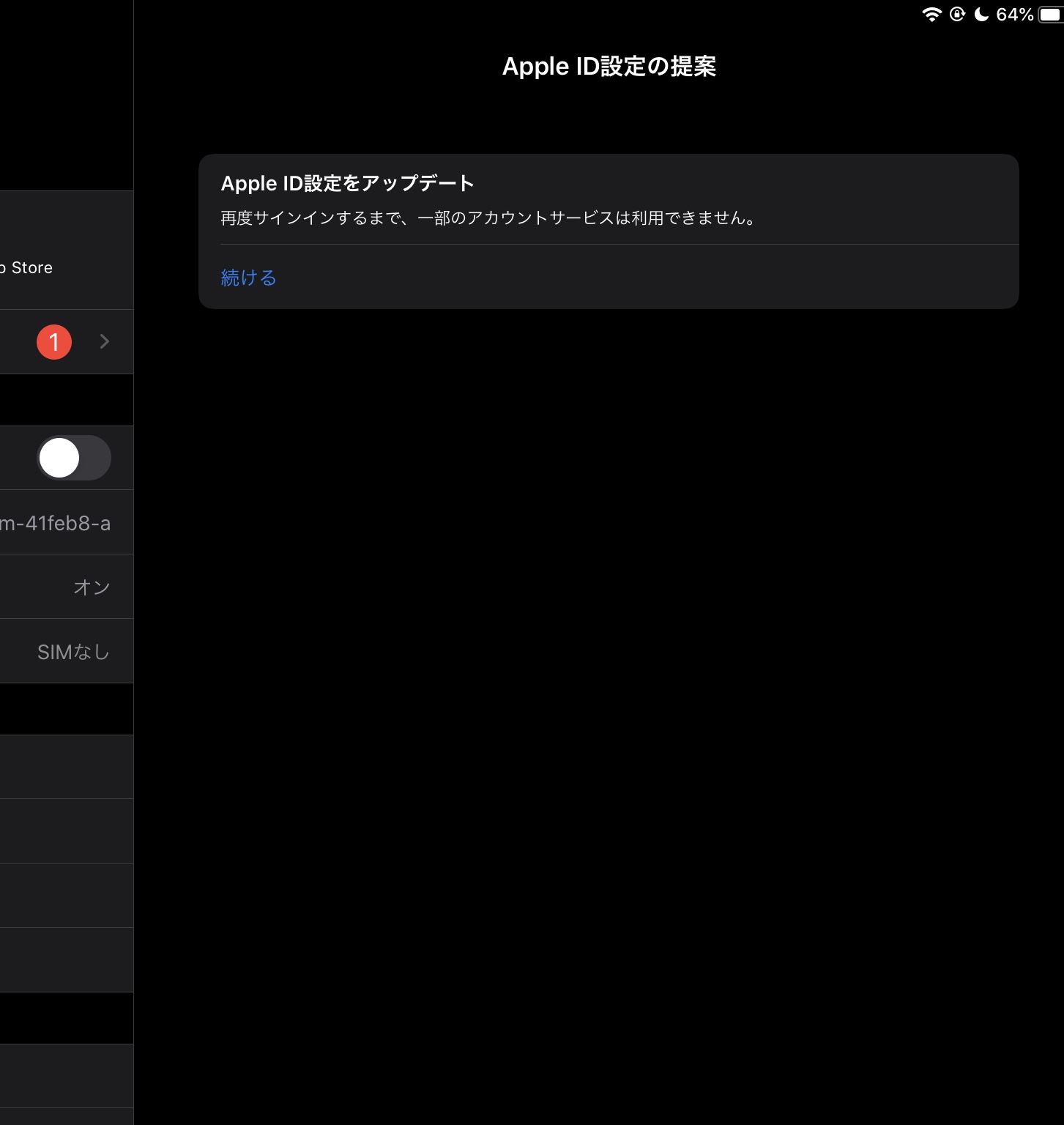Open the Wi-Fi network row ending m-41feb8-a
The width and height of the screenshot is (1064, 1125).
tap(67, 522)
